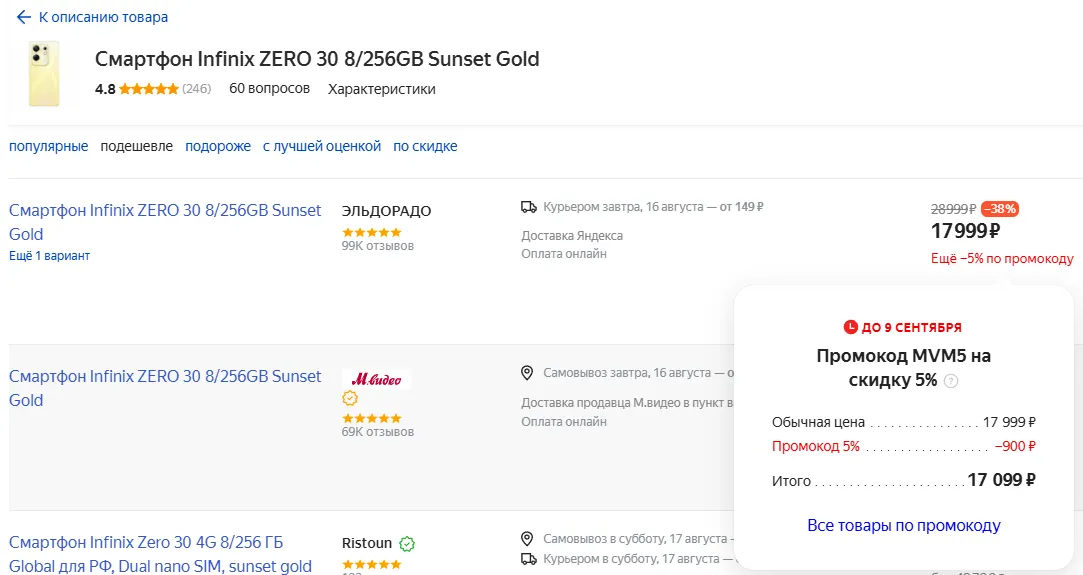1083x575 pixels.
Task: Click Ещё −5% по промокоду text
Action: tap(1001, 258)
